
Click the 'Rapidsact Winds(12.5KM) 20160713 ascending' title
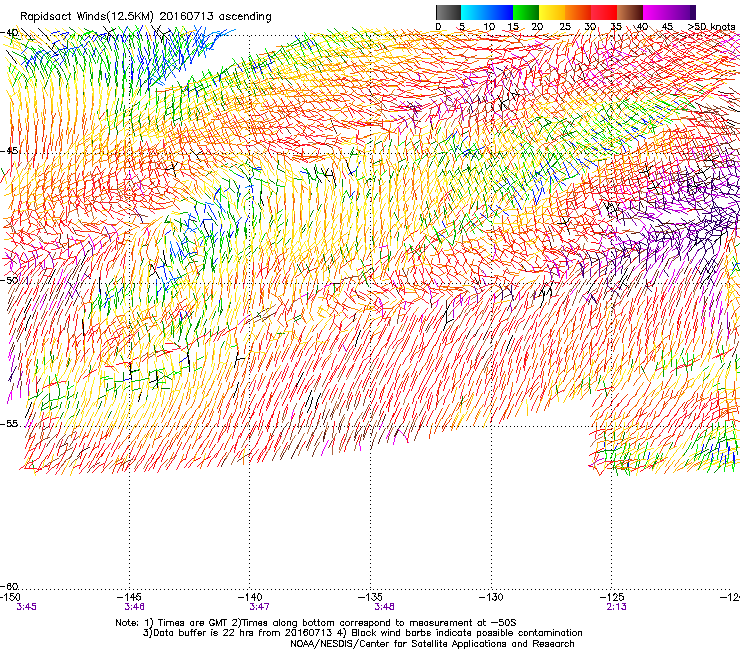click(146, 17)
